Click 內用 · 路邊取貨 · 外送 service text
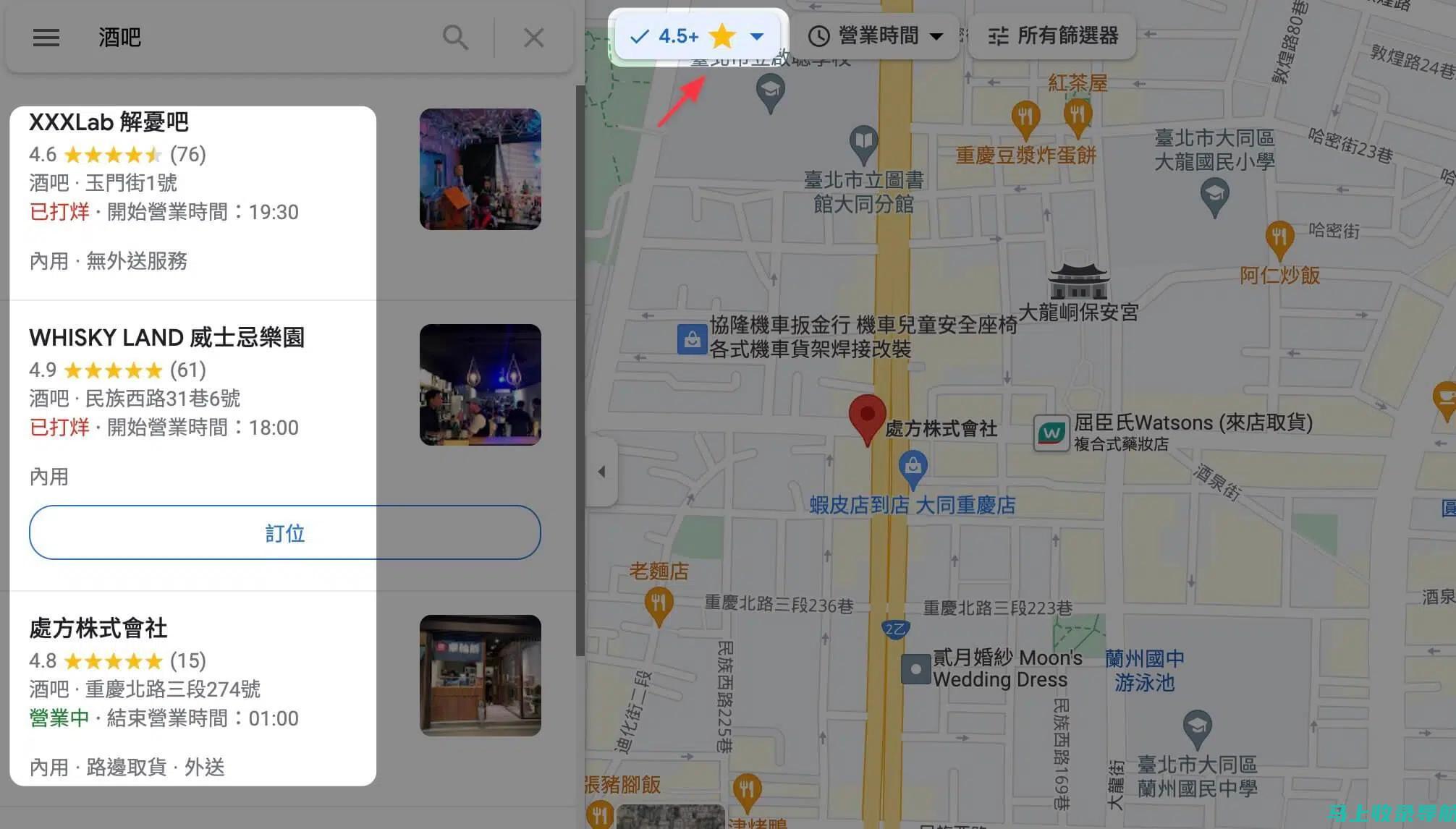The image size is (1456, 829). 127,767
